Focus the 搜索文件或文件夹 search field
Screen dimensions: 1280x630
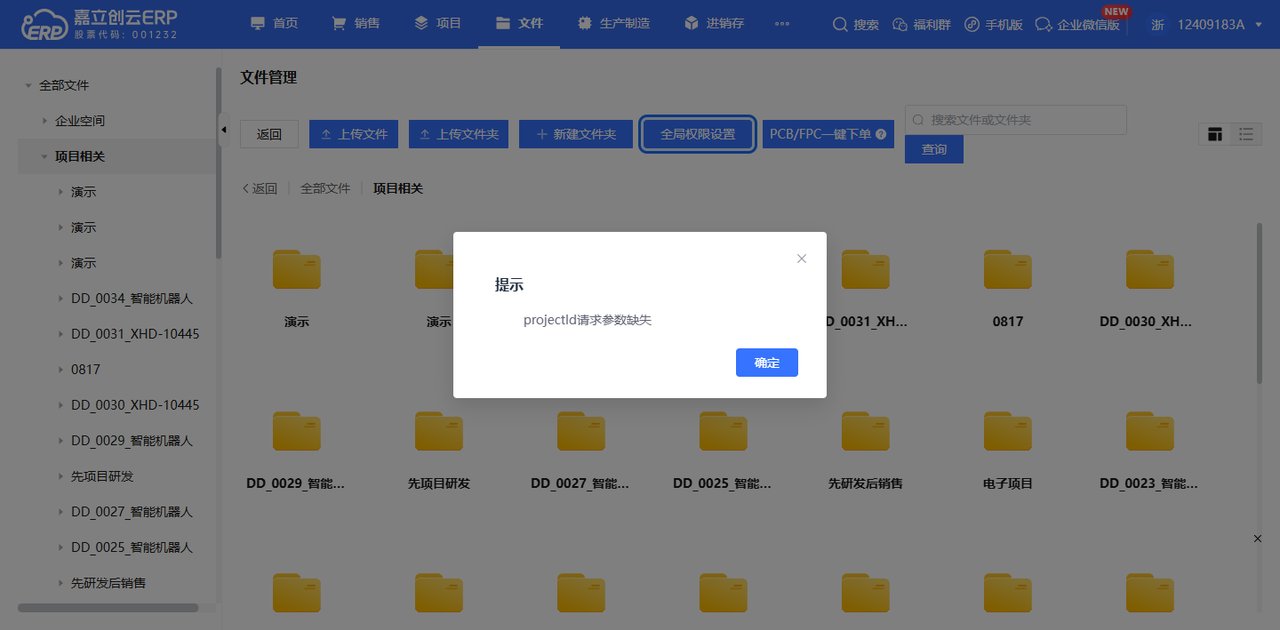(x=1016, y=120)
